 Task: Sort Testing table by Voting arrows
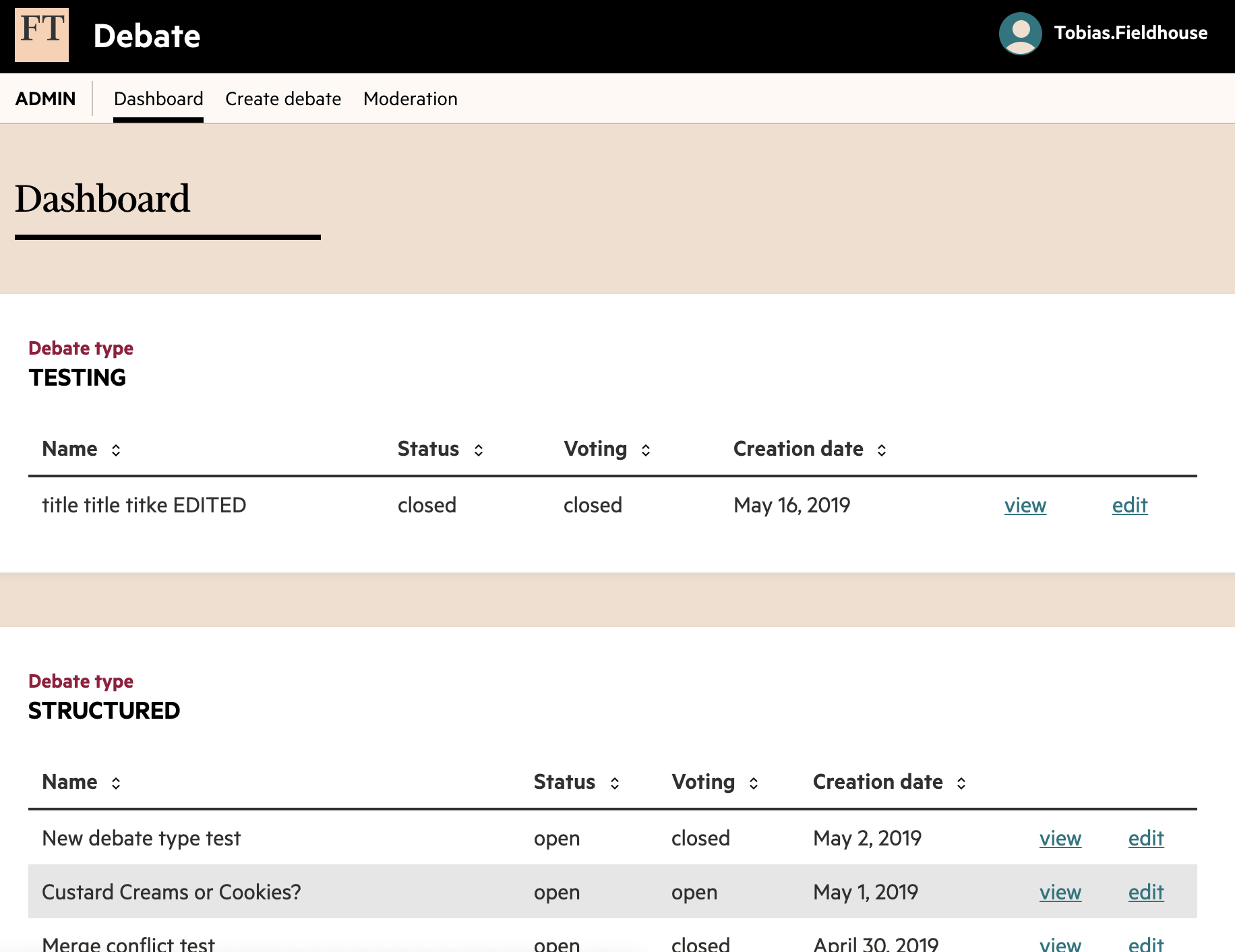pyautogui.click(x=646, y=450)
